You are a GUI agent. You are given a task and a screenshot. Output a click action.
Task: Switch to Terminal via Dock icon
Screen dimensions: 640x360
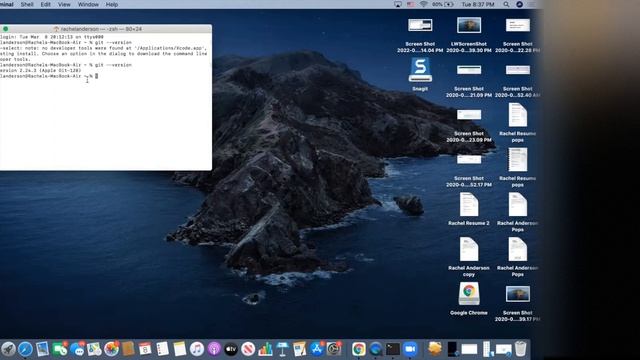coord(393,349)
